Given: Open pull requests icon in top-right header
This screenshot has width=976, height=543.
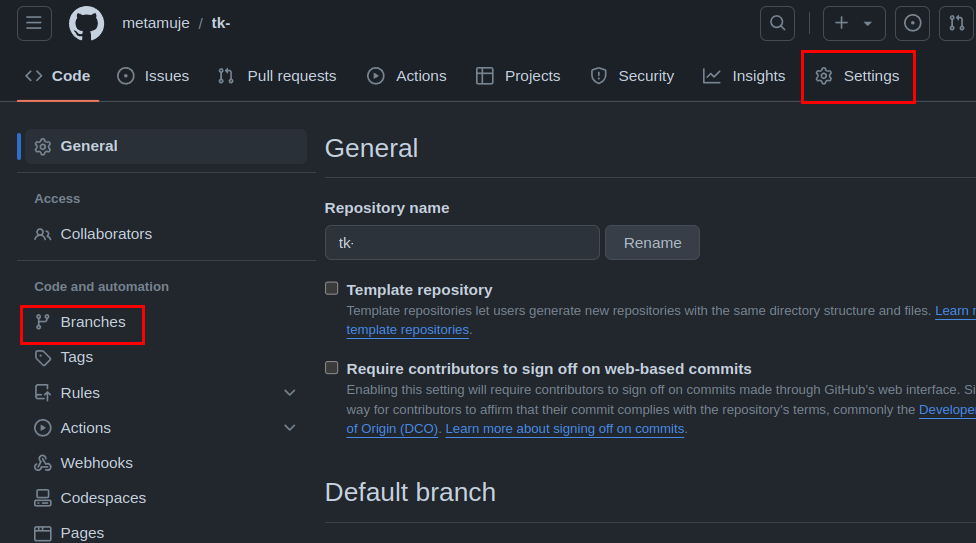Looking at the screenshot, I should coord(956,23).
